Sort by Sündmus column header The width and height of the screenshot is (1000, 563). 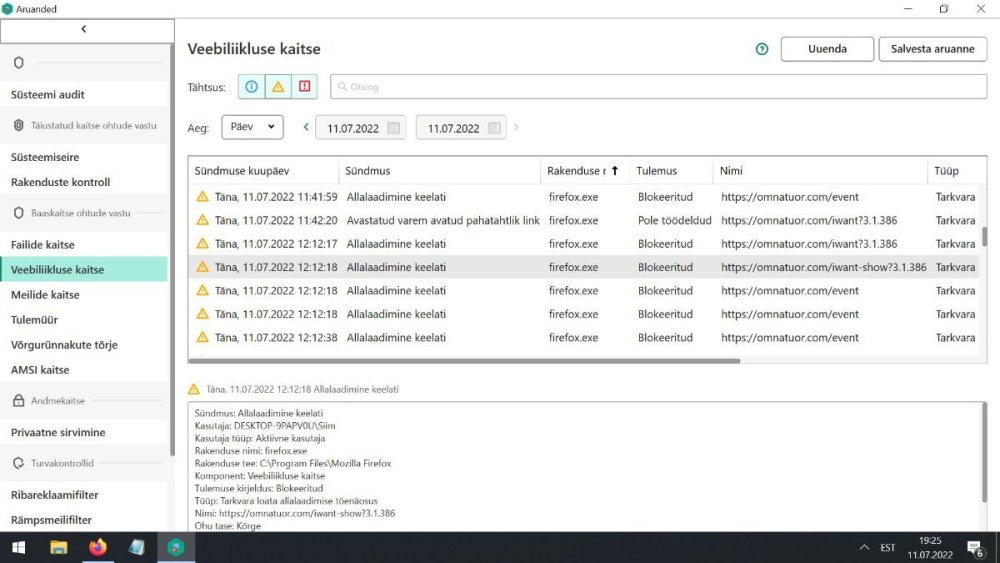tap(439, 171)
